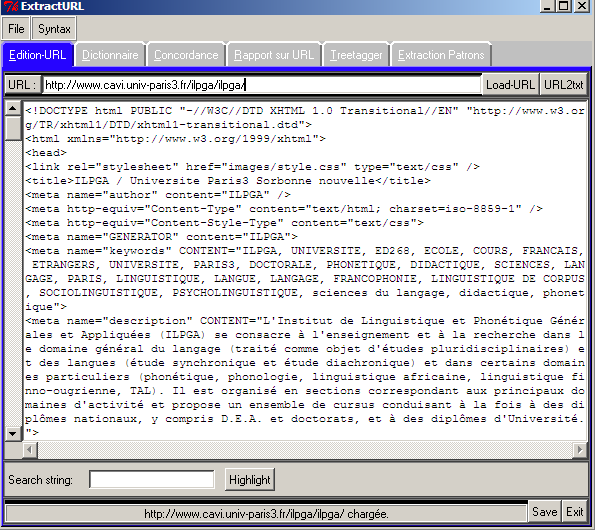Click the Highlight button
The image size is (595, 530).
pos(250,480)
